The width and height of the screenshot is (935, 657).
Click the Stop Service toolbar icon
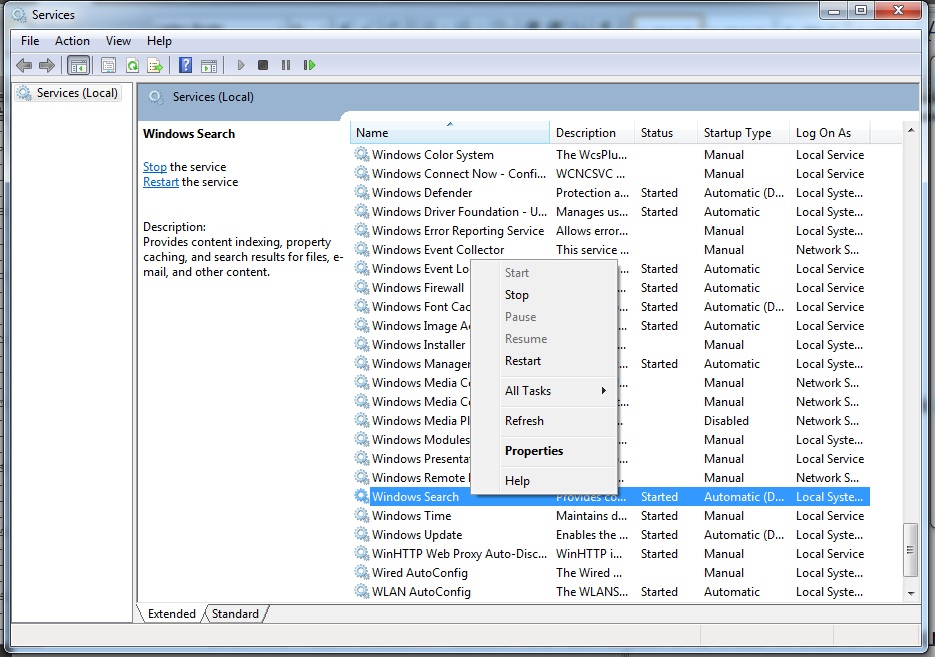click(262, 64)
